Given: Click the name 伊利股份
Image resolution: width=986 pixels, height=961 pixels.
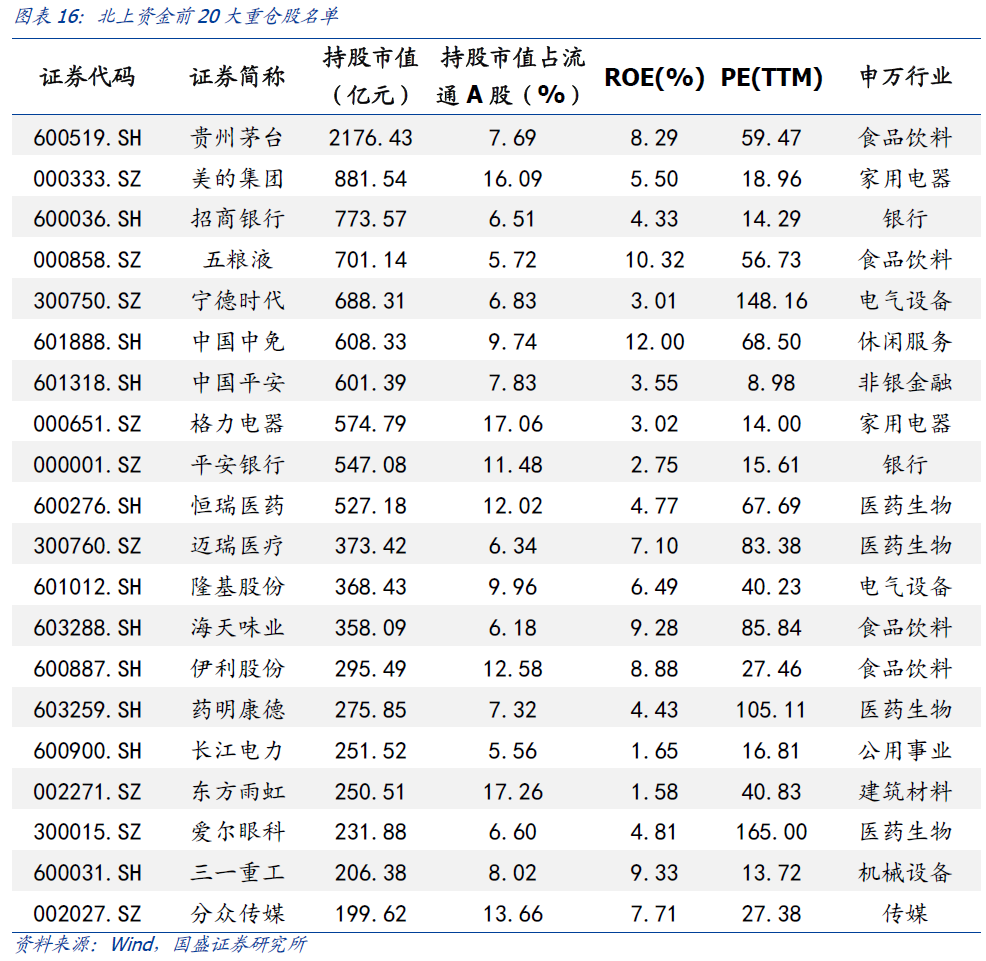Looking at the screenshot, I should (238, 669).
